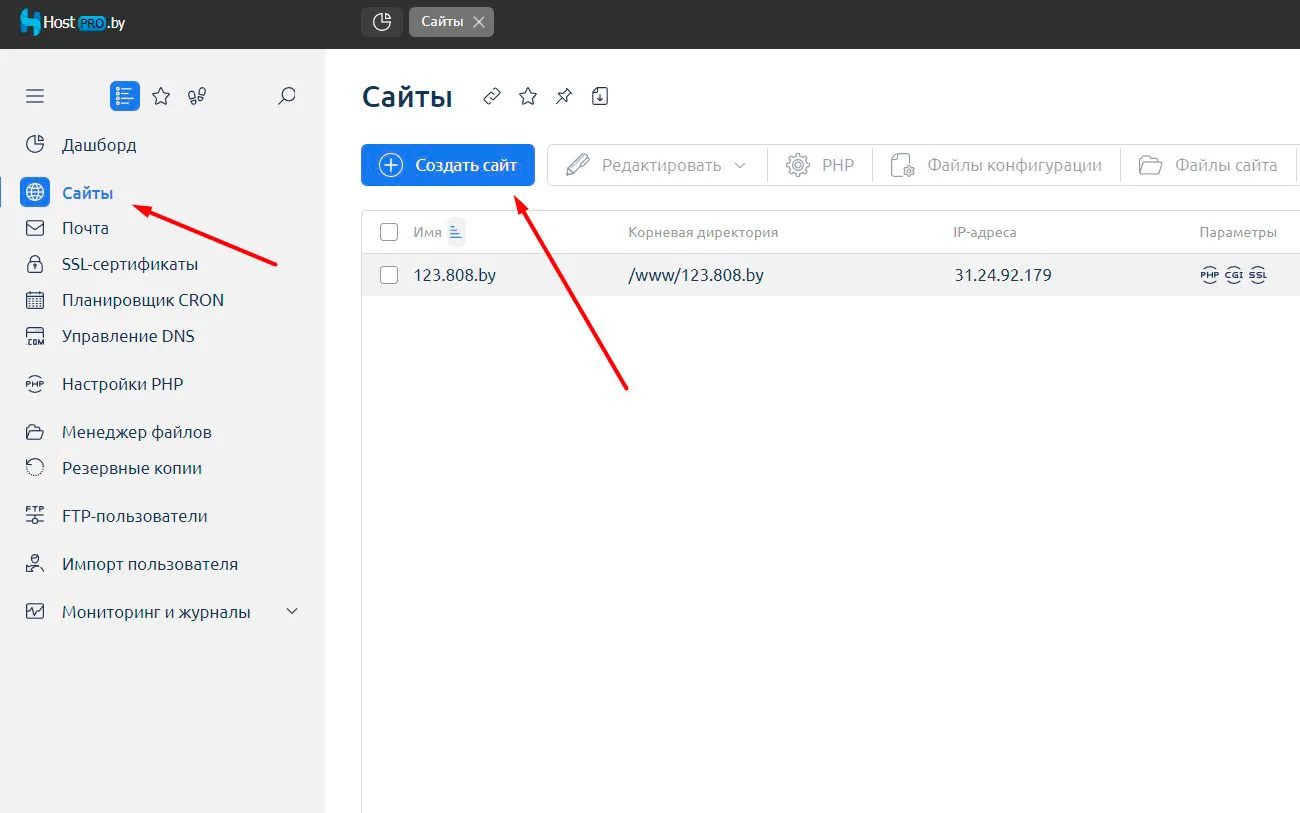Select the menu list view icon
The height and width of the screenshot is (813, 1300).
(125, 96)
